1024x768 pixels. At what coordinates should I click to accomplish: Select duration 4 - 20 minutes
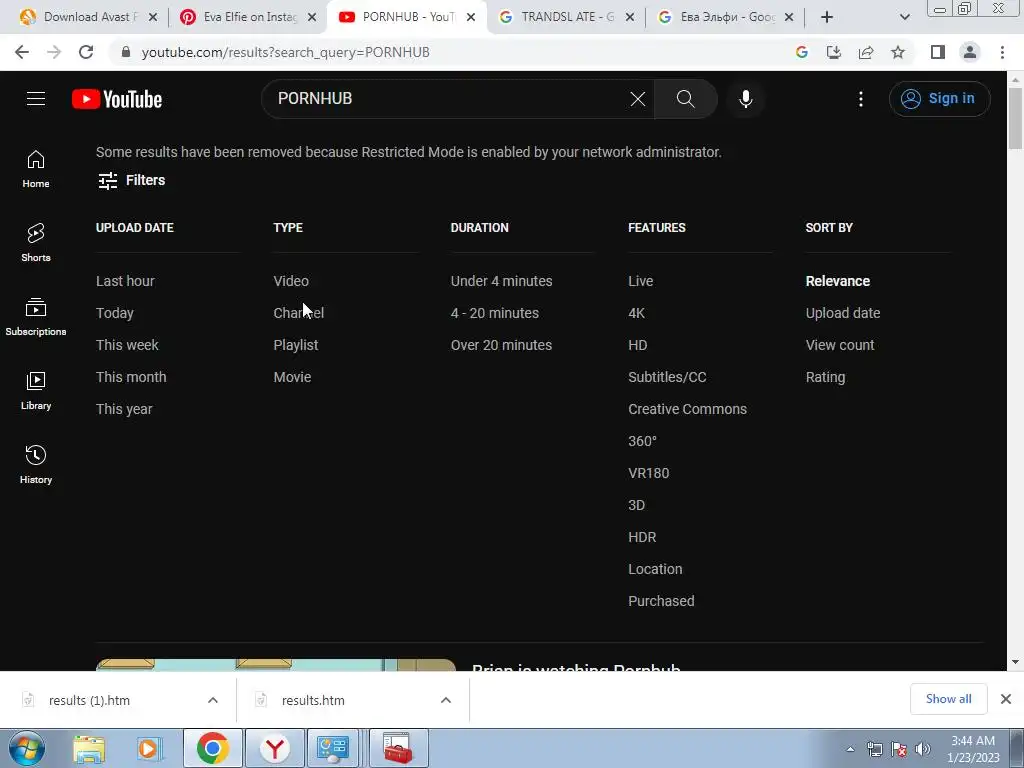(495, 313)
